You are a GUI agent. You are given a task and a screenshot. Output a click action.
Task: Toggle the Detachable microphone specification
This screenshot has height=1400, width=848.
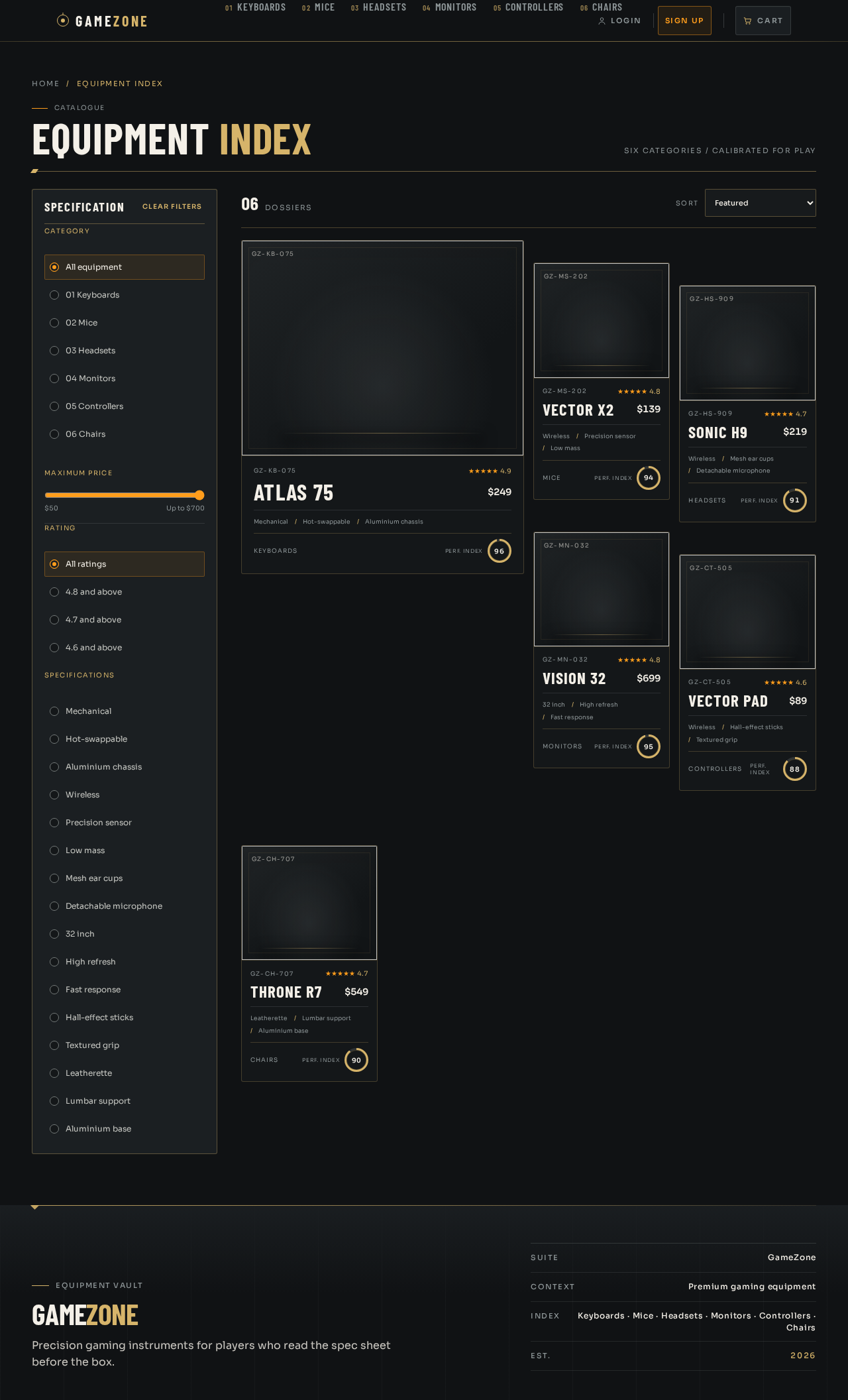[x=125, y=906]
